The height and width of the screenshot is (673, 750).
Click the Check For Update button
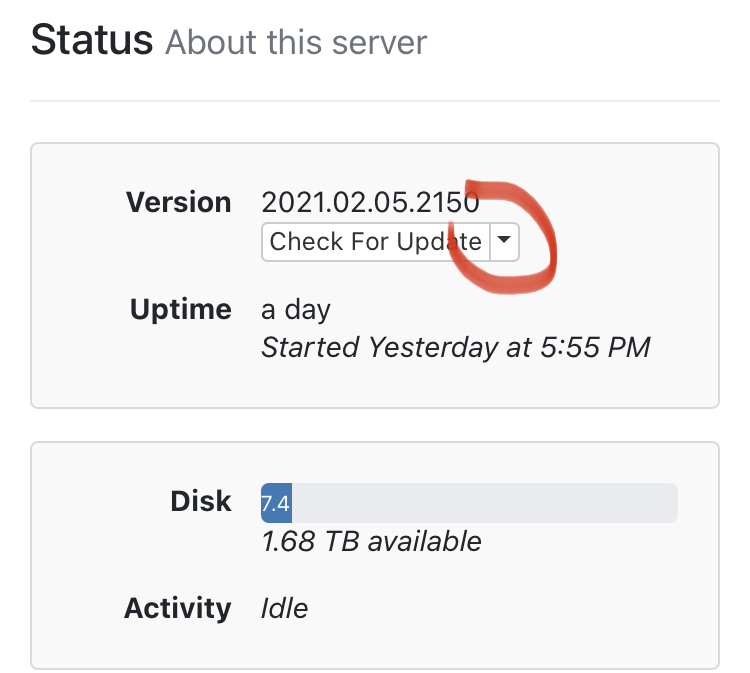pyautogui.click(x=375, y=242)
